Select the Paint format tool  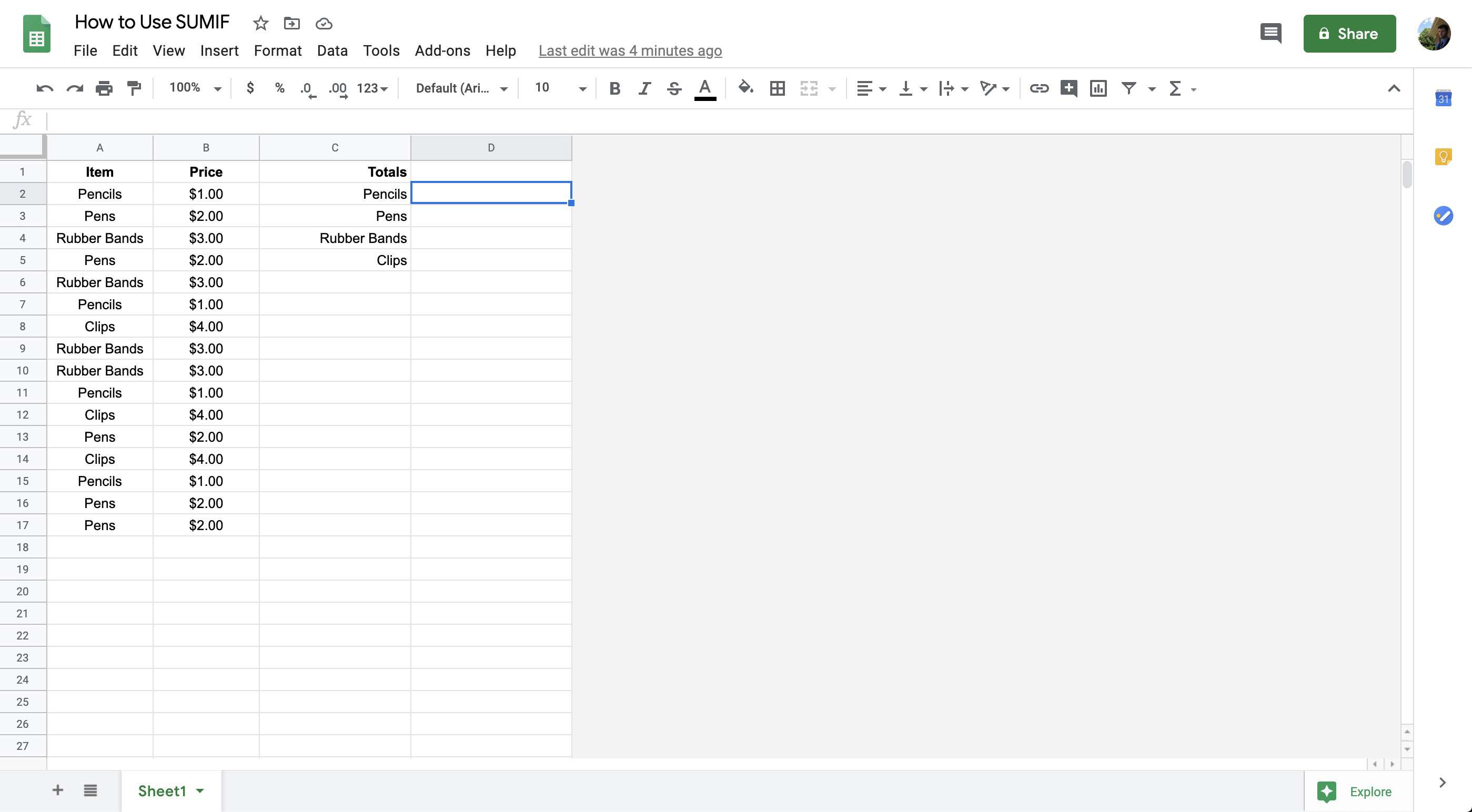pyautogui.click(x=133, y=88)
